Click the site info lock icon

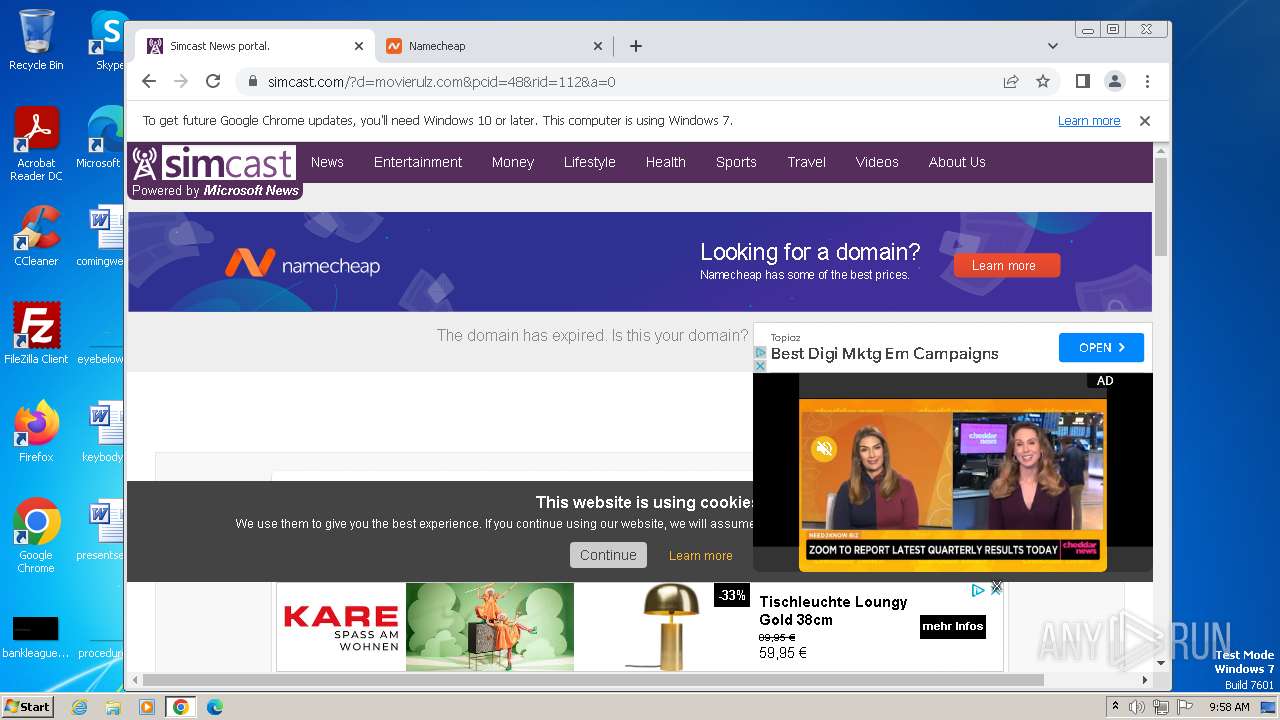[252, 82]
